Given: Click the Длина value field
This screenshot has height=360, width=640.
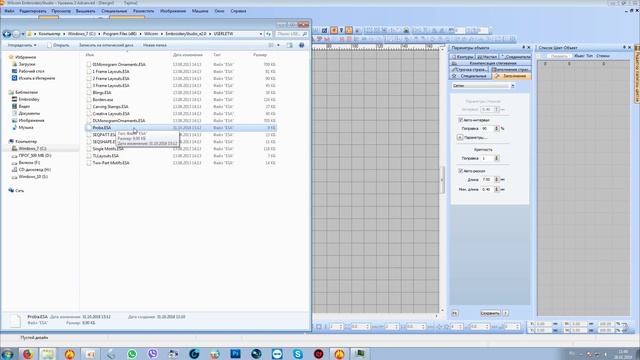Looking at the screenshot, I should pyautogui.click(x=487, y=180).
